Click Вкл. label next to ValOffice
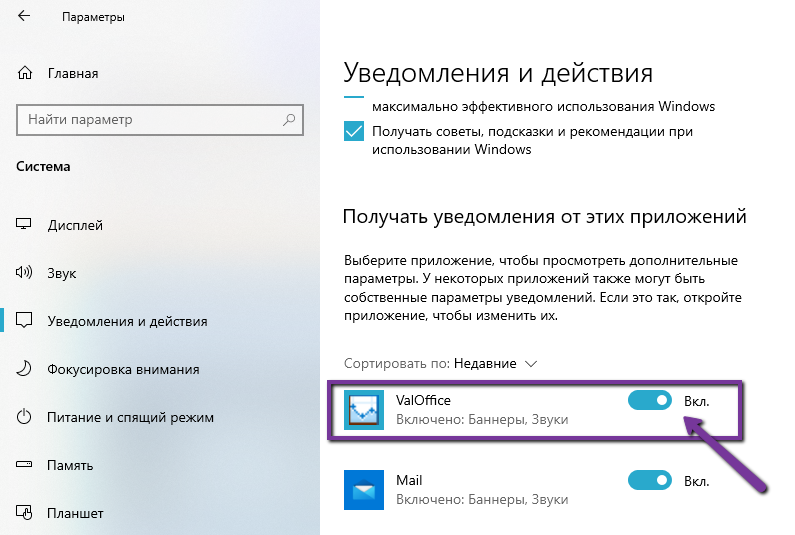The height and width of the screenshot is (535, 795). coord(696,401)
